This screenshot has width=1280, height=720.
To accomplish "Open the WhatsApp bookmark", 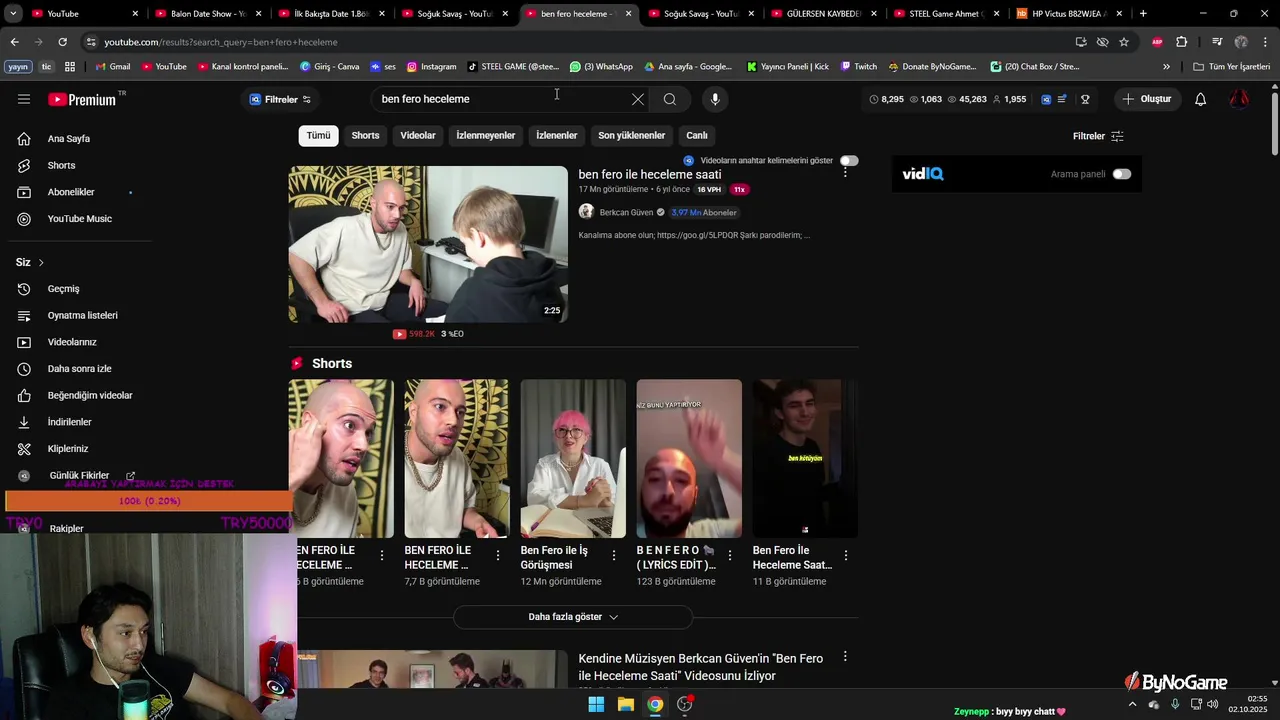I will pyautogui.click(x=601, y=67).
